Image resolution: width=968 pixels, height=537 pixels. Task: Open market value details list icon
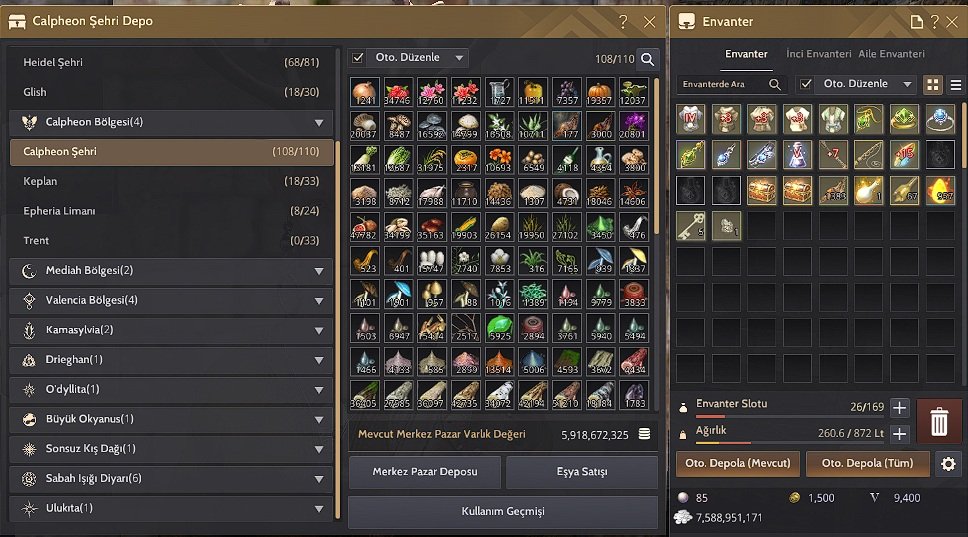(x=644, y=434)
